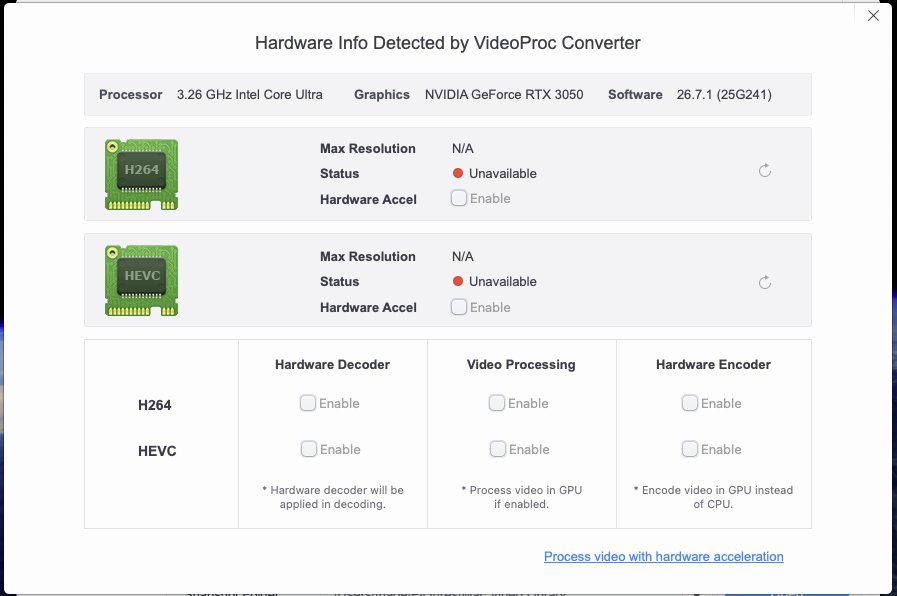Enable Hardware Accel for the H264 card
The width and height of the screenshot is (897, 596).
point(459,198)
